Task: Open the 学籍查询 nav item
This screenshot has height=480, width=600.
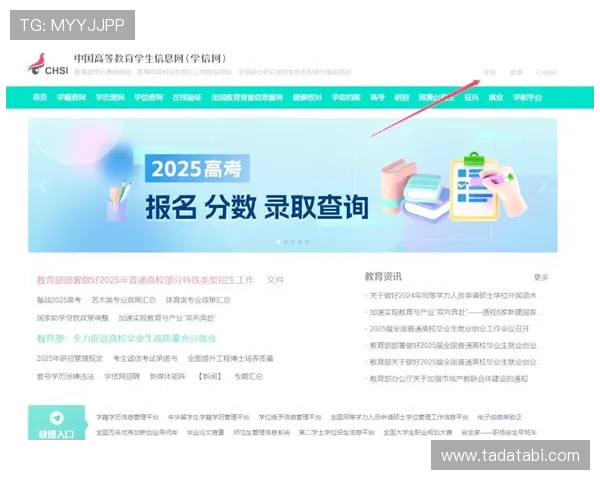Action: tap(71, 97)
